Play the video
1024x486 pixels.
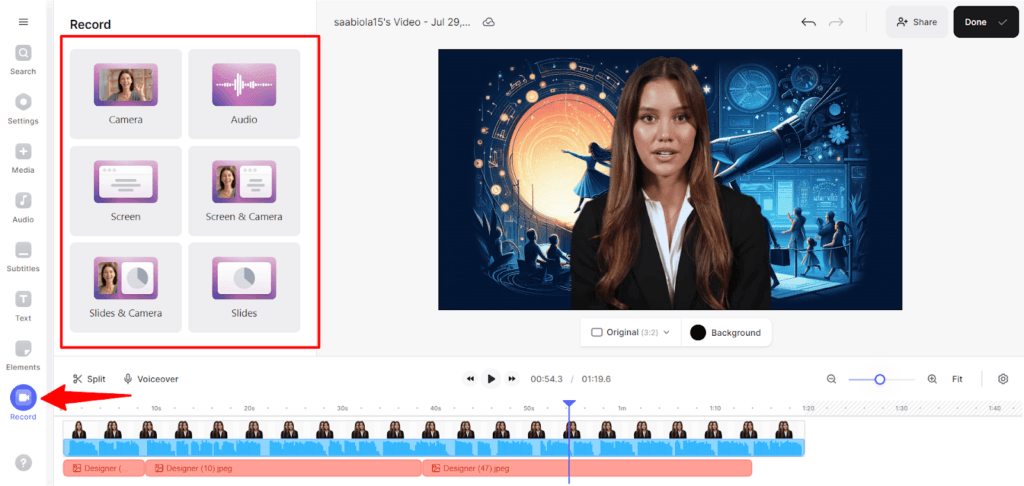click(x=491, y=379)
